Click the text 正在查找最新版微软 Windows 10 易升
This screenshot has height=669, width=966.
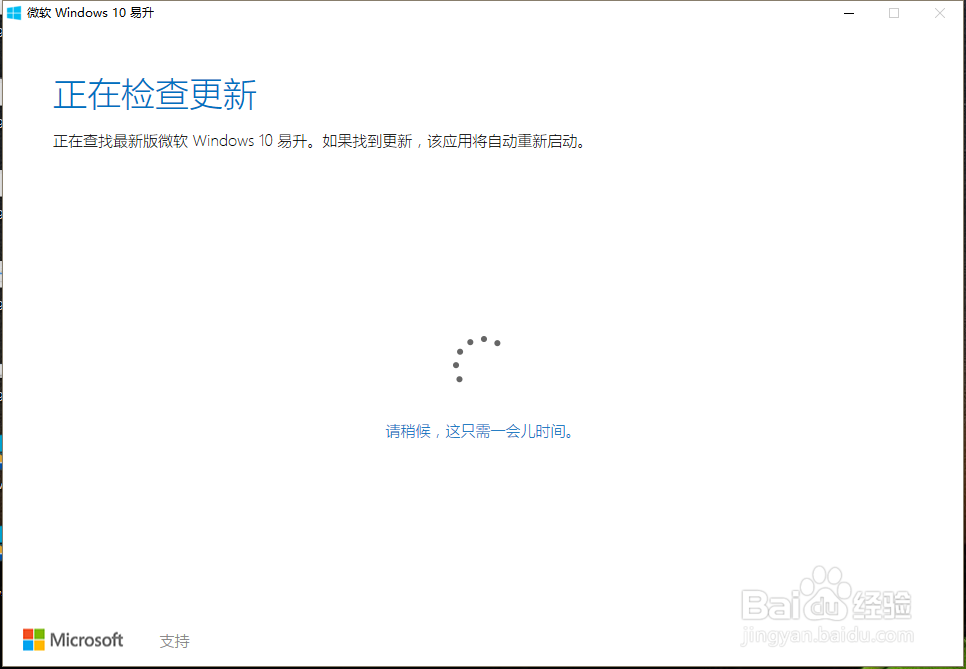[x=180, y=141]
